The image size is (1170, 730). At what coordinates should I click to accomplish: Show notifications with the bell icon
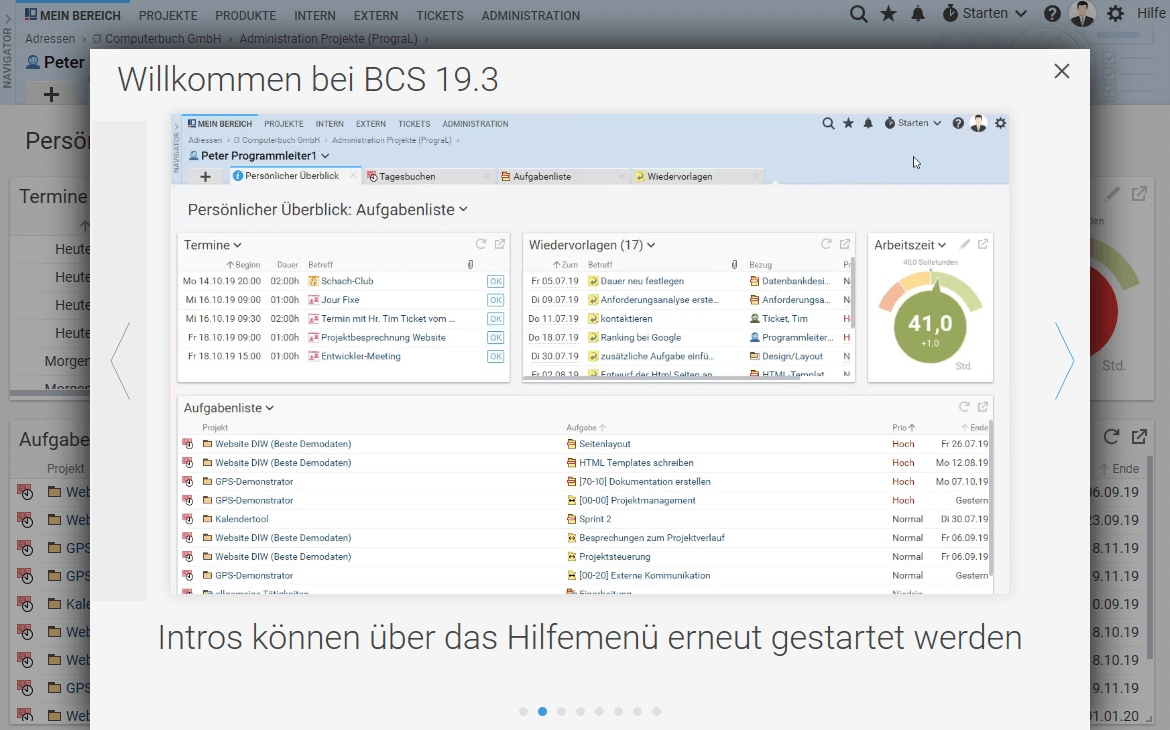point(918,14)
